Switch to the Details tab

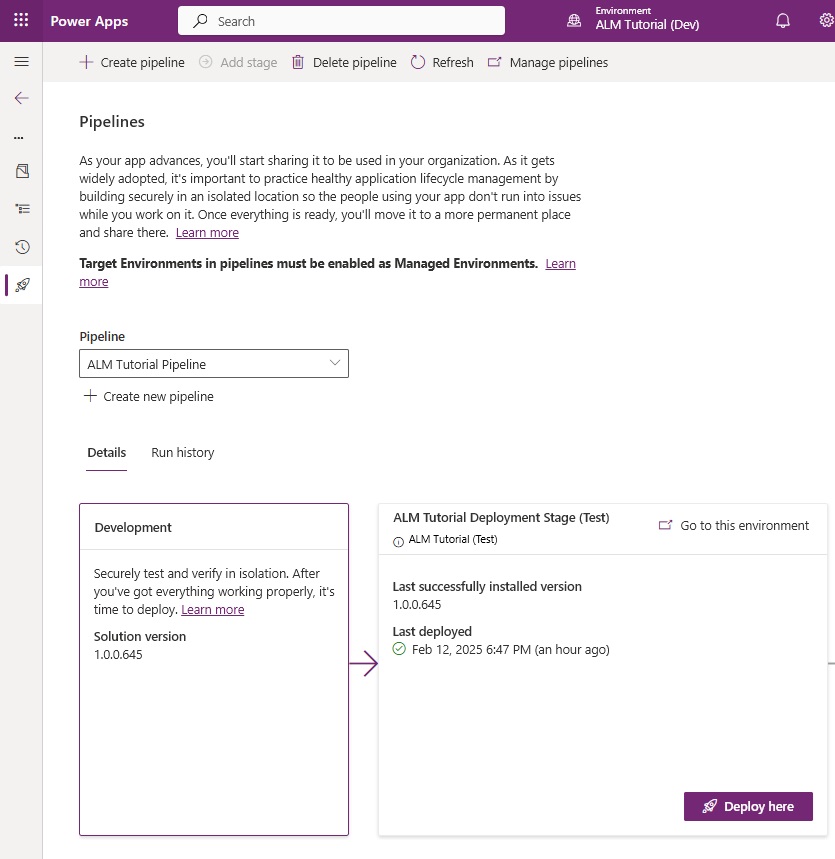(x=106, y=453)
